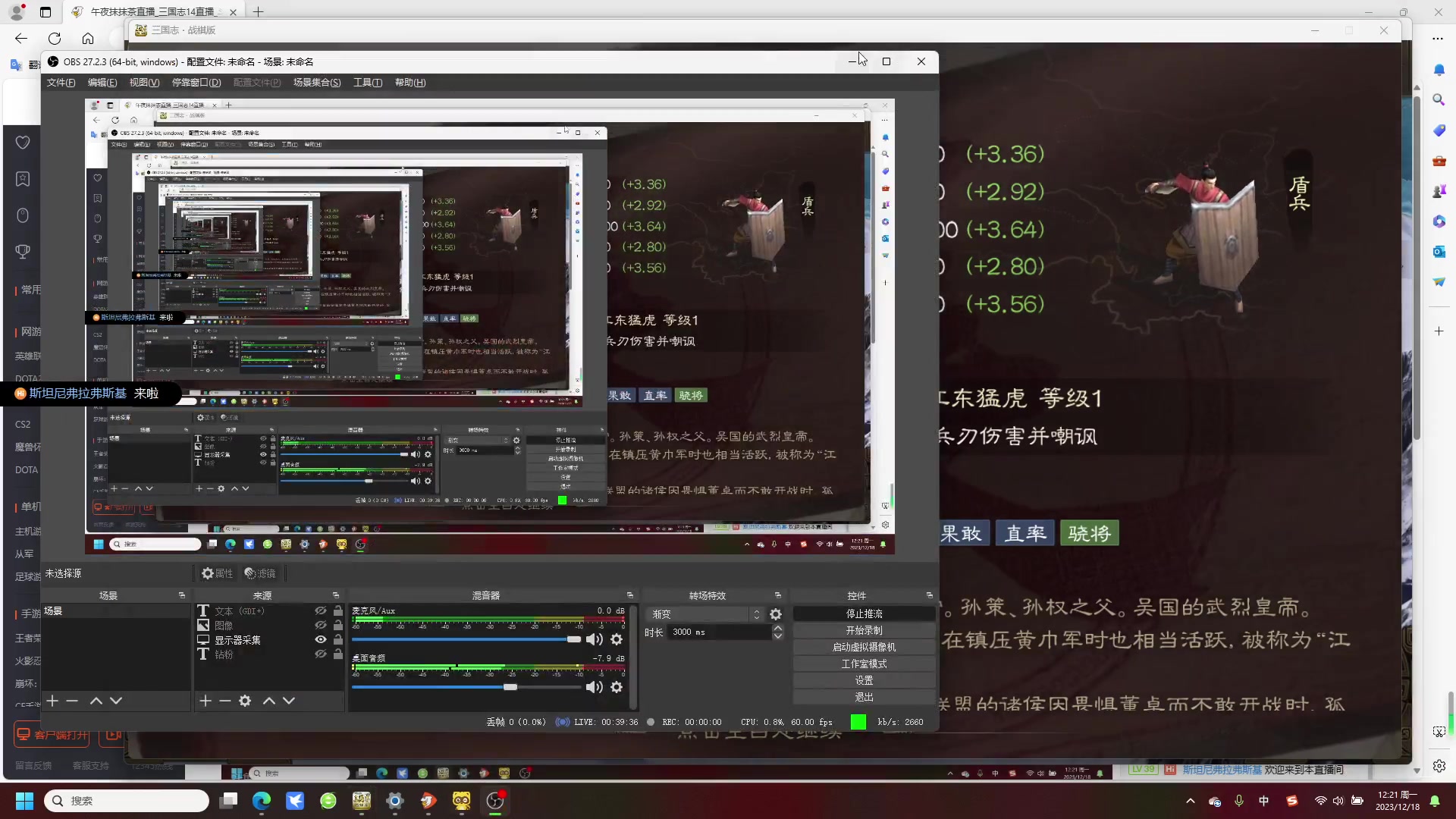Adjust the 桌面音频 volume slider
Image resolution: width=1456 pixels, height=819 pixels.
510,687
